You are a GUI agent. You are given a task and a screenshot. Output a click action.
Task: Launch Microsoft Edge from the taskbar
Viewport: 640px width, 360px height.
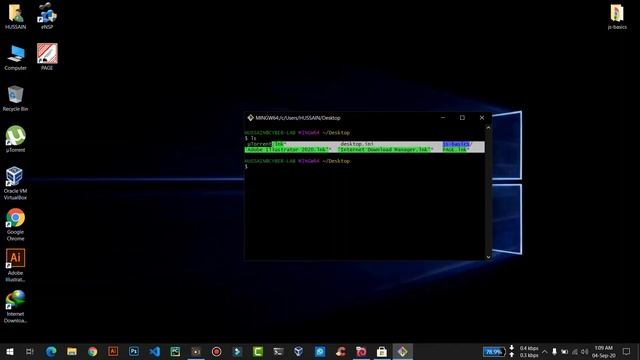coord(51,351)
